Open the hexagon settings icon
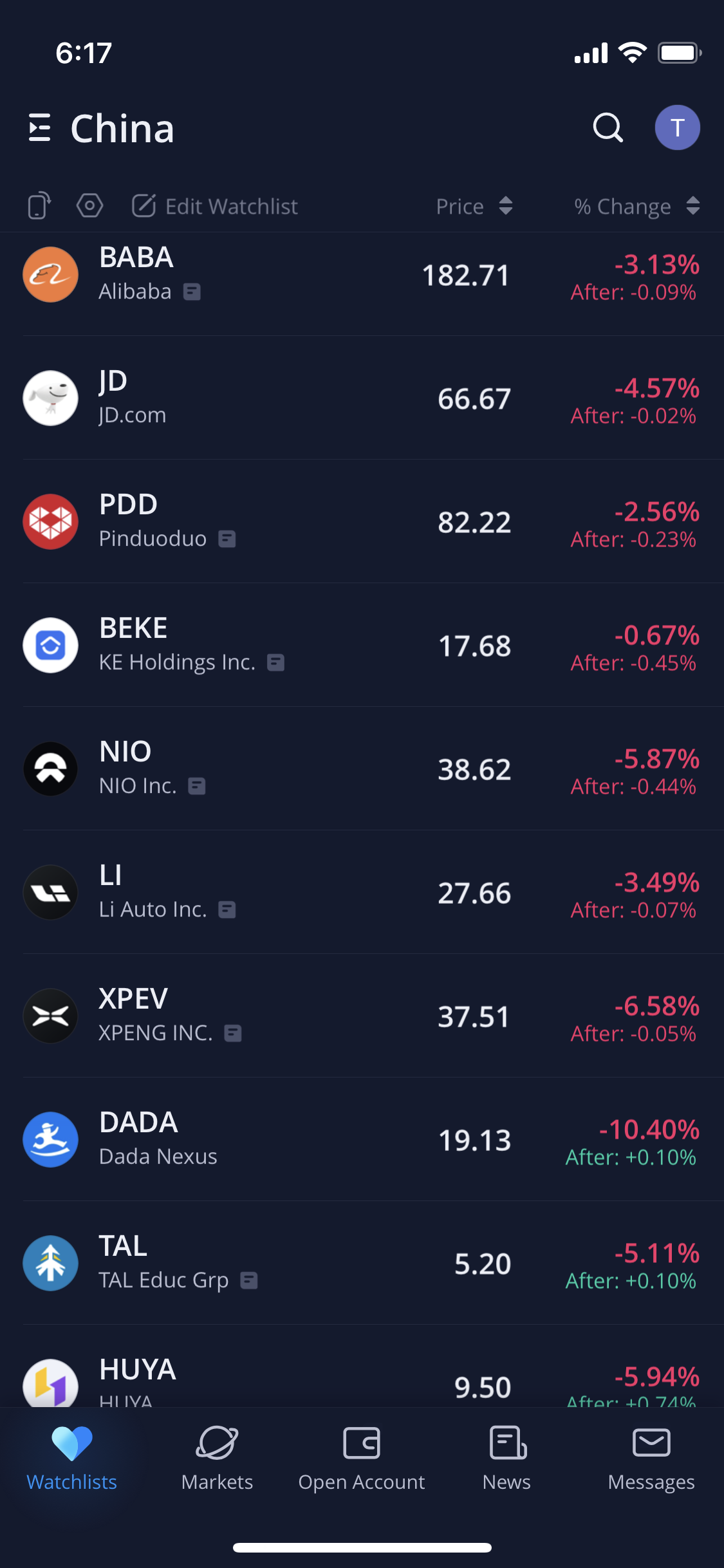Screen dimensions: 724x1568 pos(89,206)
